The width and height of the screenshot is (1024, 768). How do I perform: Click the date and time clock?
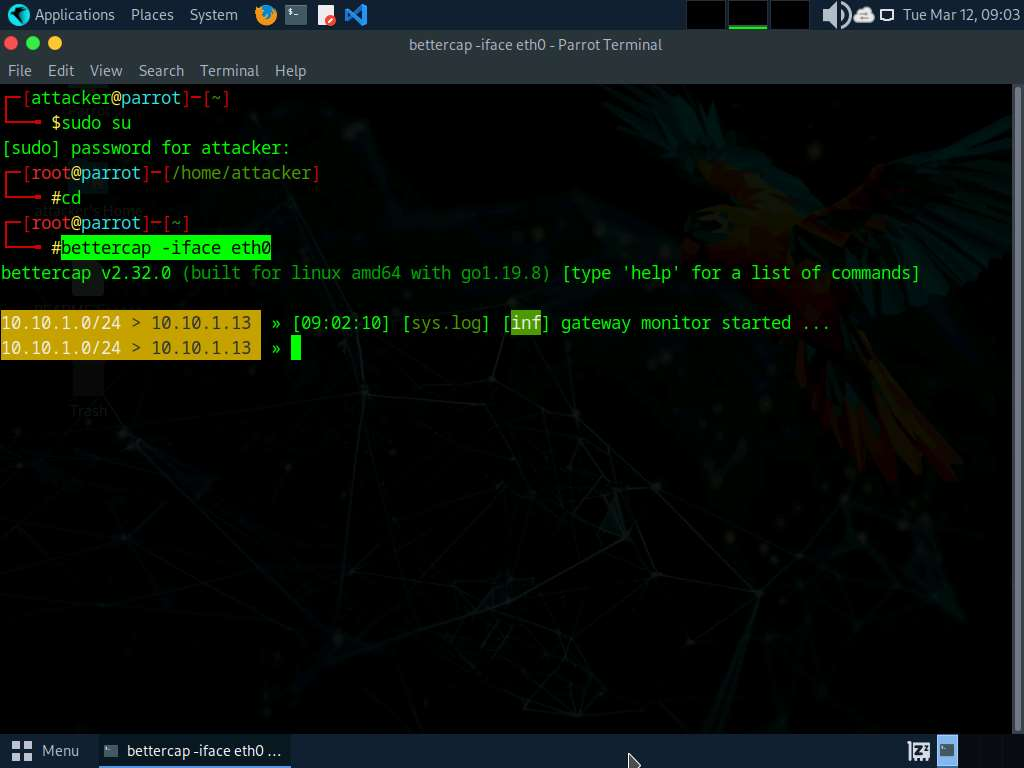point(959,15)
